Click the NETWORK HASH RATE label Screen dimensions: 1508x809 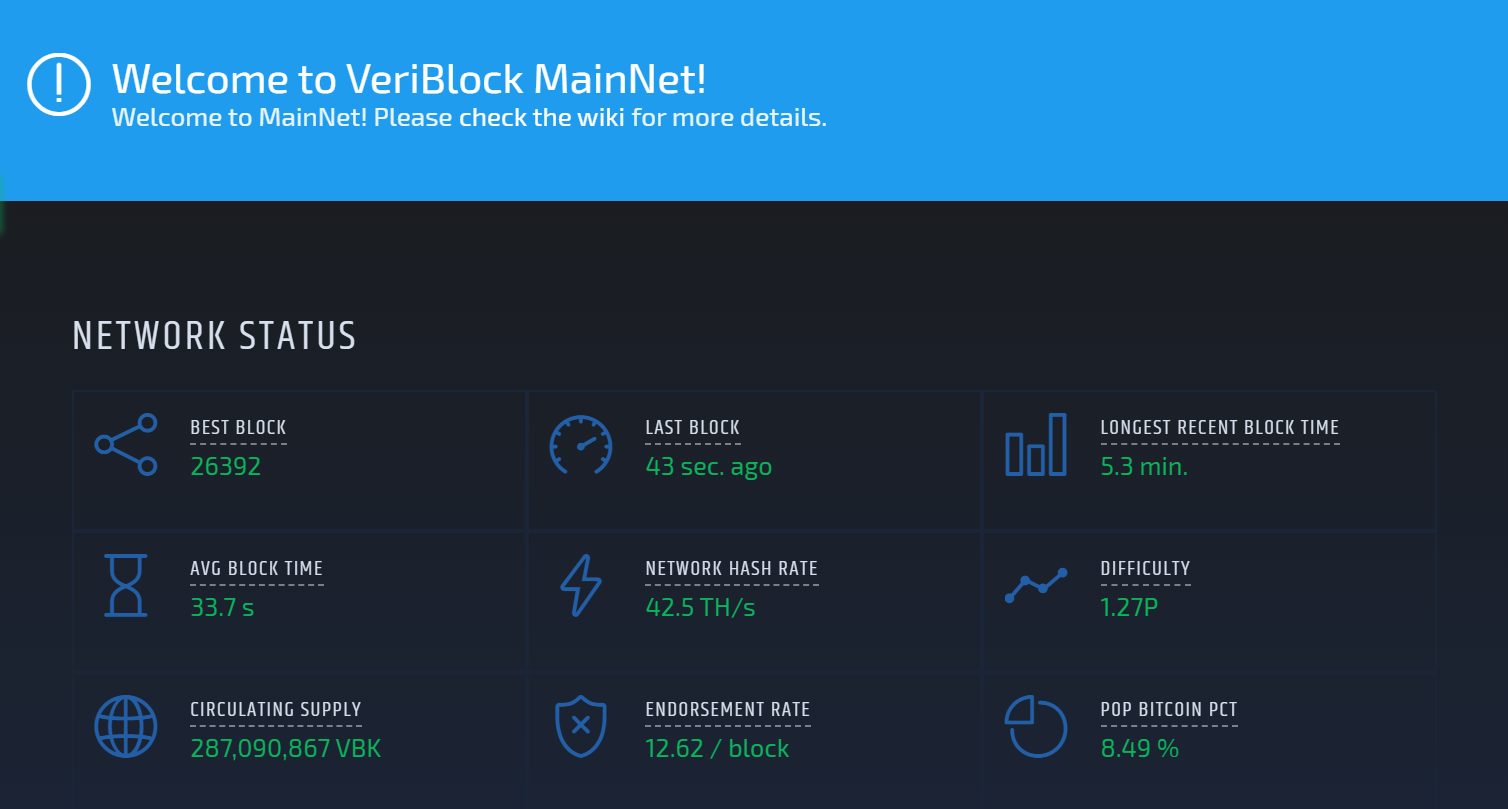click(732, 569)
